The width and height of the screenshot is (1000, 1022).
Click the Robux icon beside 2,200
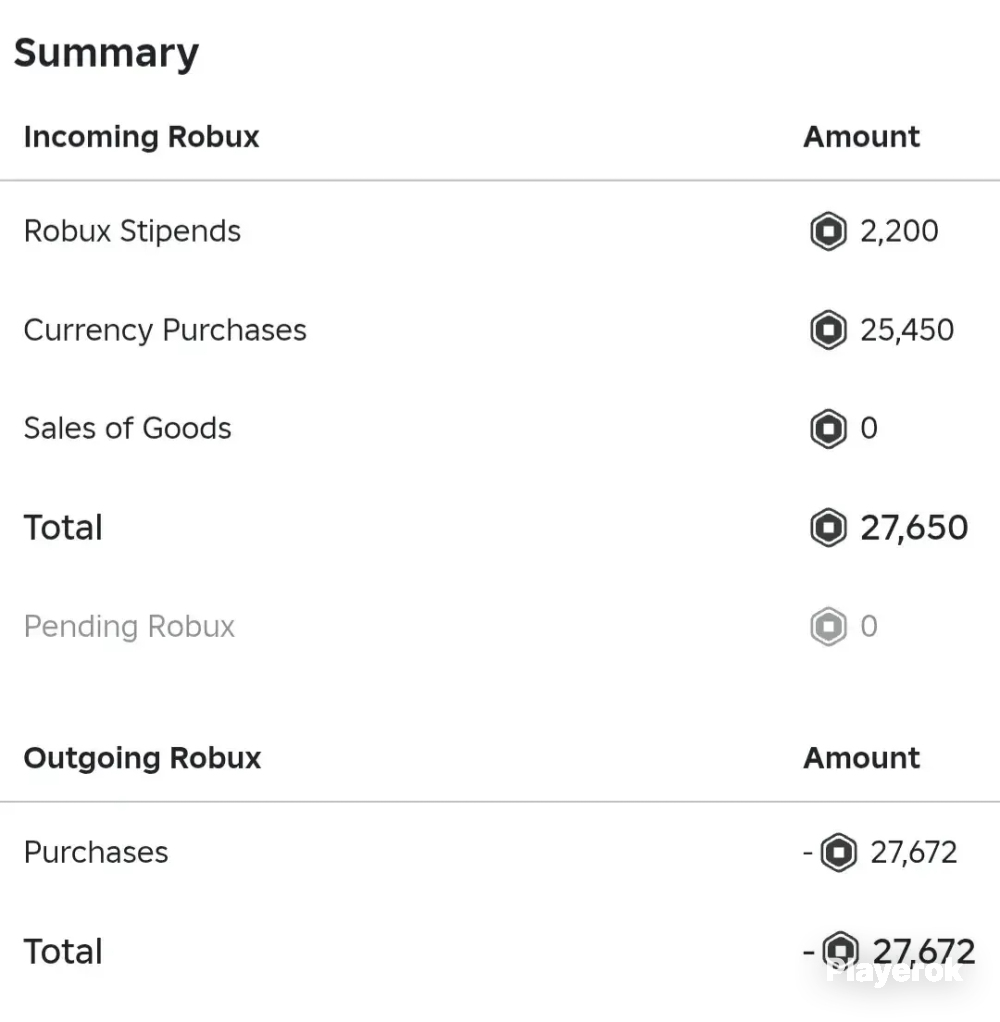(x=828, y=231)
